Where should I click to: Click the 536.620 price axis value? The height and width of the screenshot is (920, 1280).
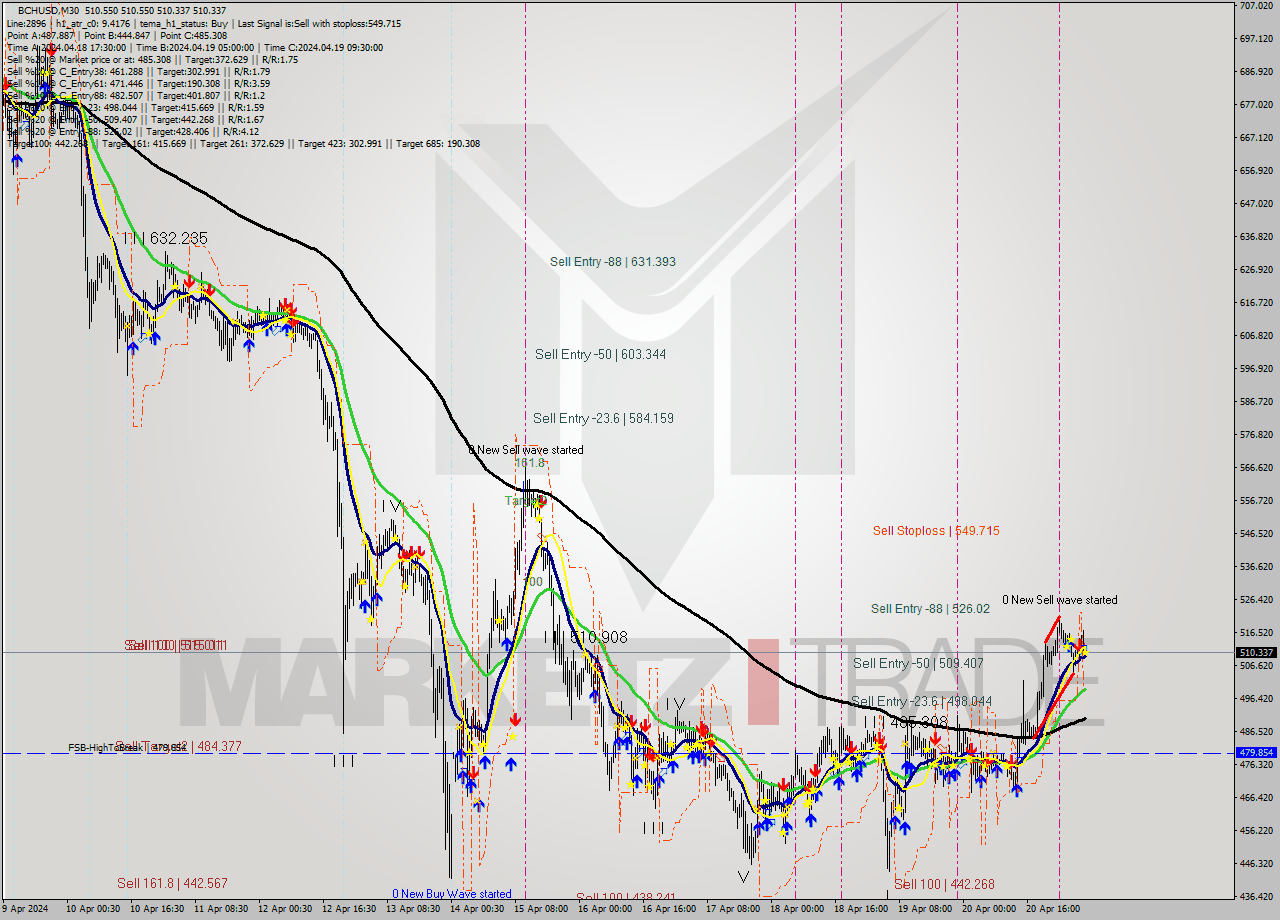point(1255,567)
